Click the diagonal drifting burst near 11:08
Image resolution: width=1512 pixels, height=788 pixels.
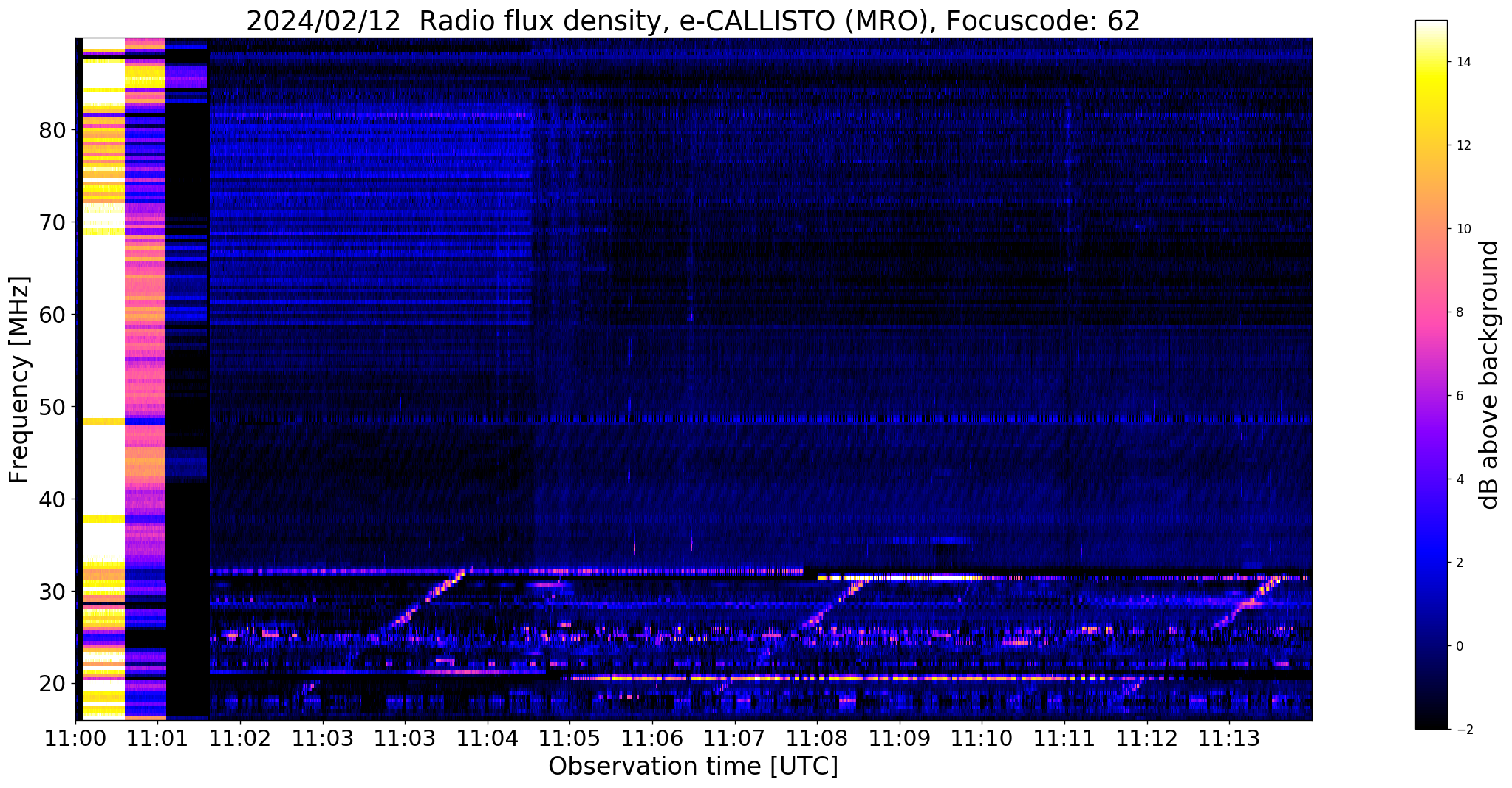coord(836,603)
